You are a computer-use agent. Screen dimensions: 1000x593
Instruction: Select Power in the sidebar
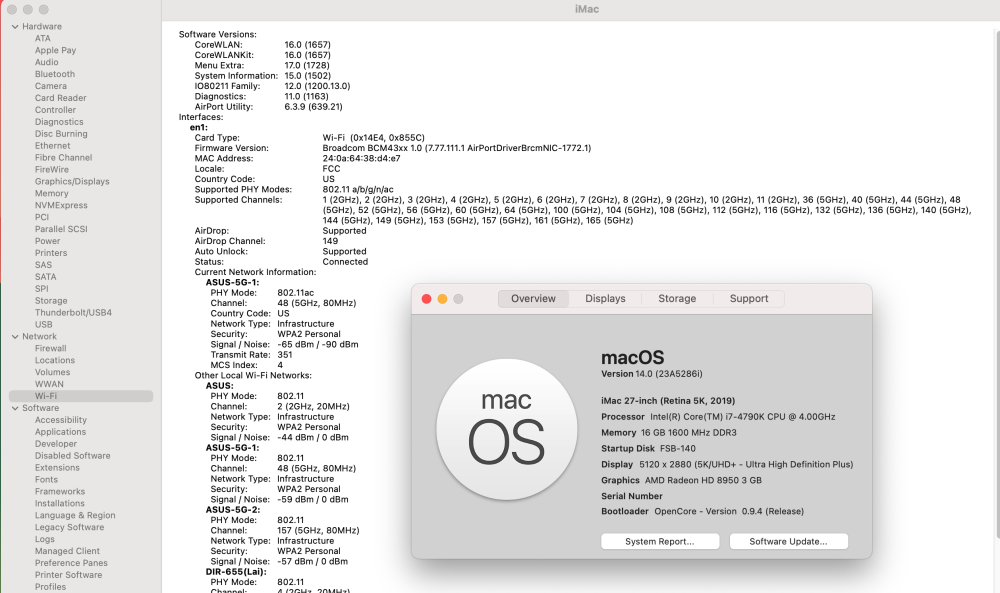[x=48, y=241]
